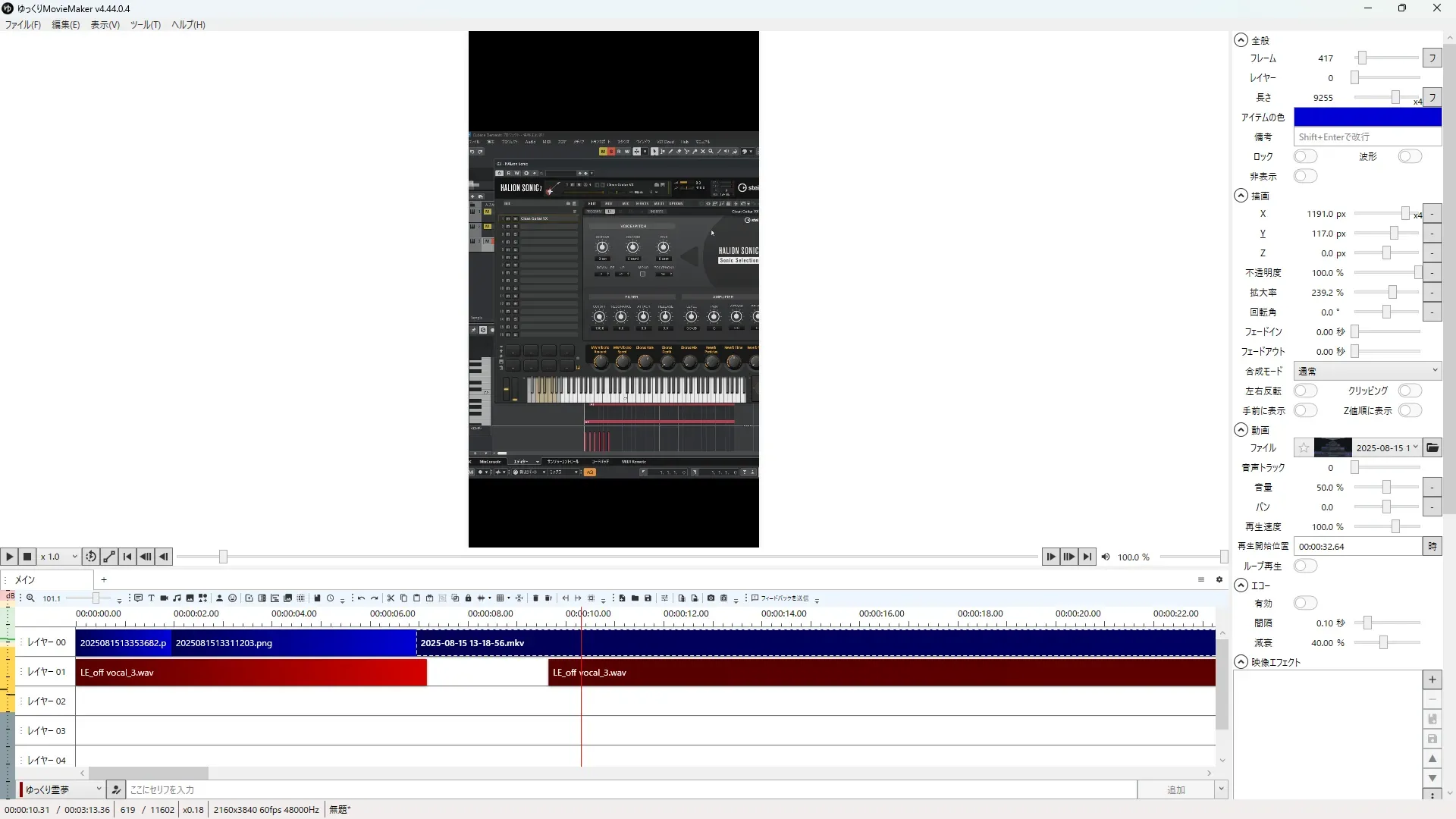Click the camera snapshot icon
The width and height of the screenshot is (1456, 819).
pos(711,598)
